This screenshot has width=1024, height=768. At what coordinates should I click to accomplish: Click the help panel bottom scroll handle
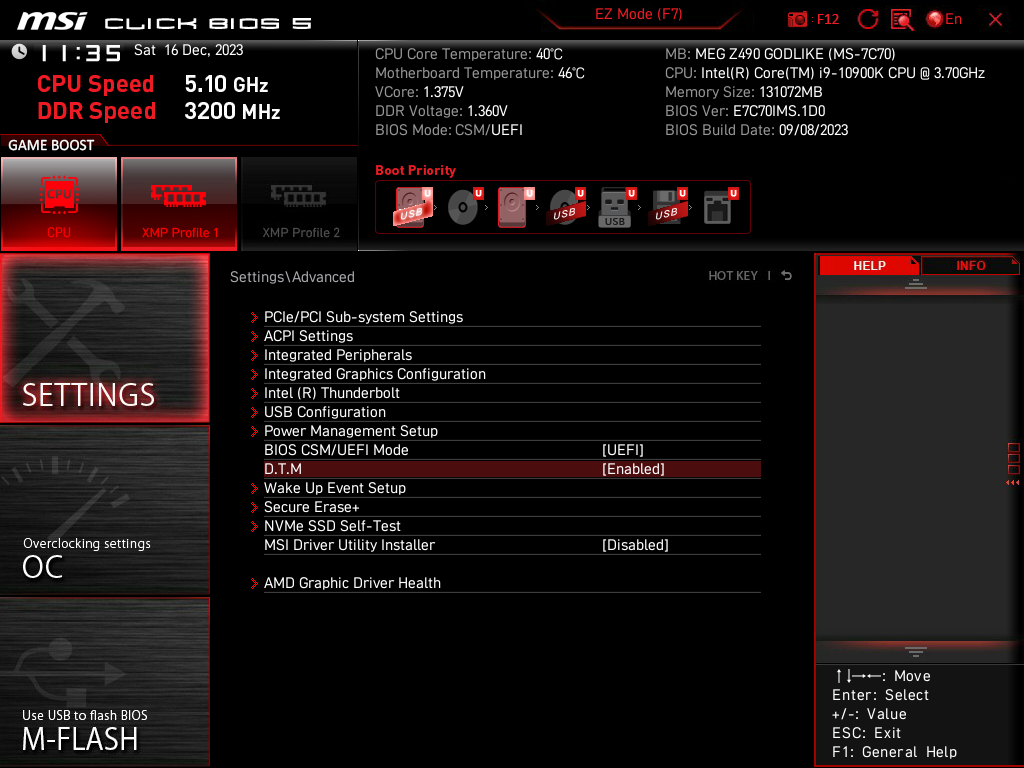click(x=916, y=651)
